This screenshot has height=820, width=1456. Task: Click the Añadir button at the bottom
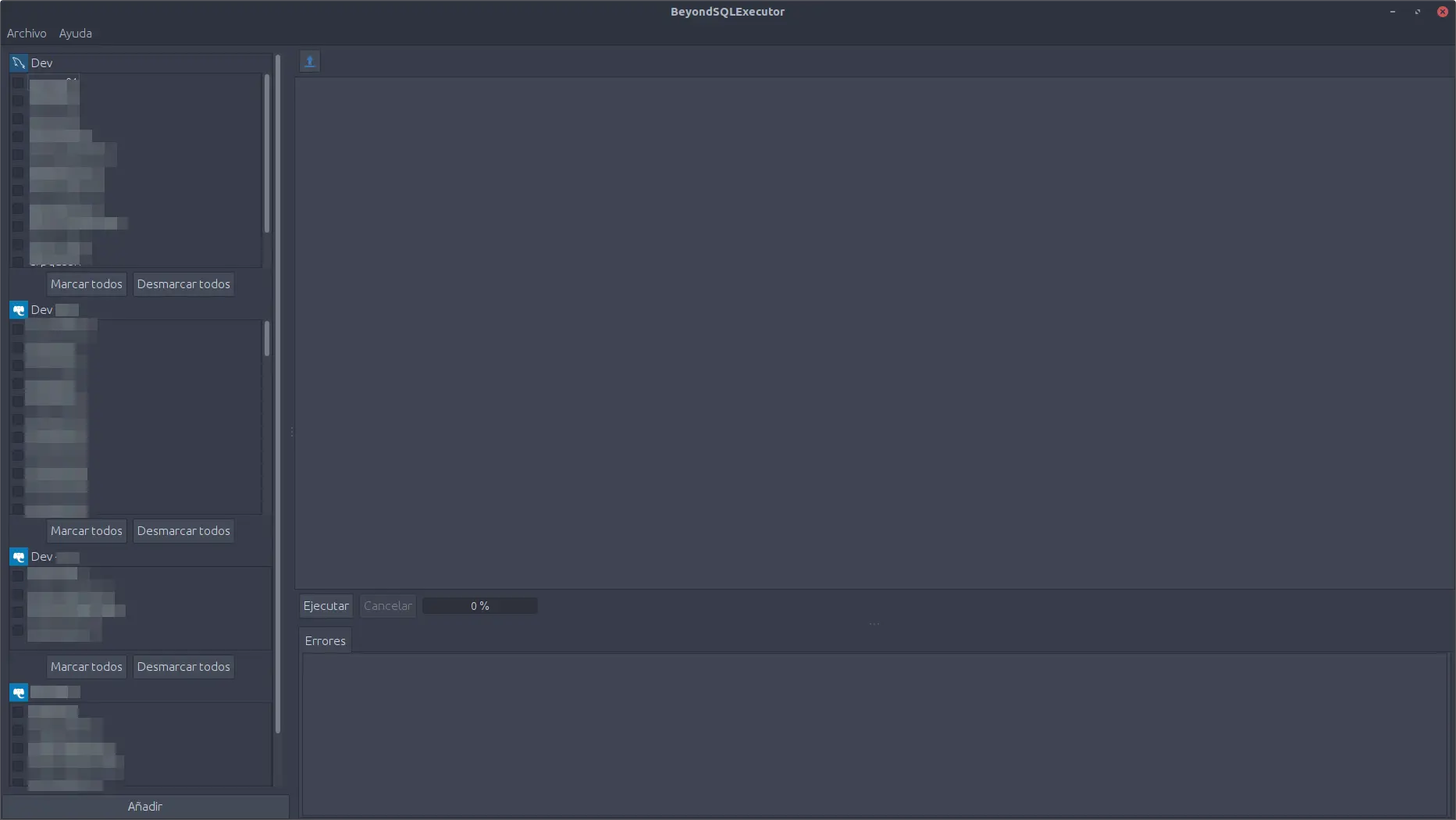click(145, 807)
